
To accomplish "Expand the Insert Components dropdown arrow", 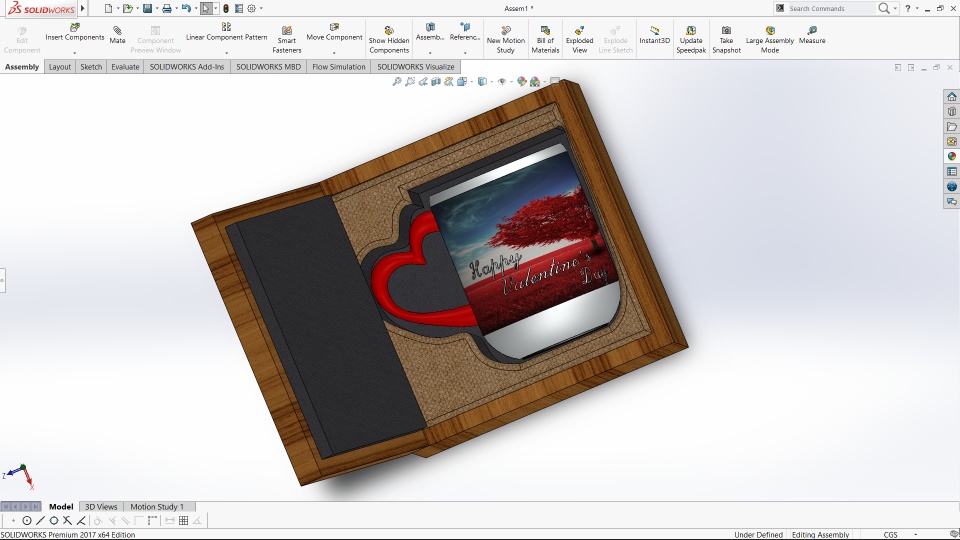I will [x=75, y=52].
